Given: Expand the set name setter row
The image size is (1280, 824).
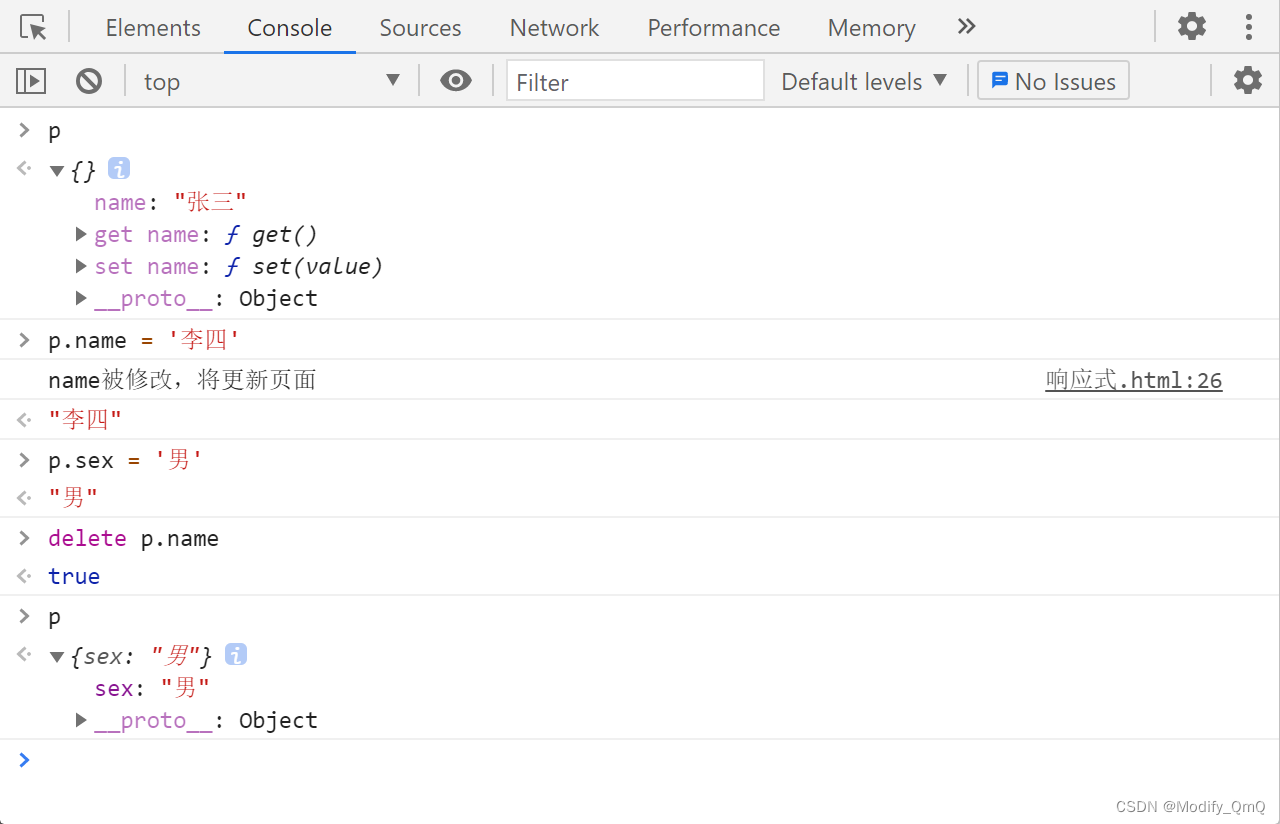Looking at the screenshot, I should 82,267.
